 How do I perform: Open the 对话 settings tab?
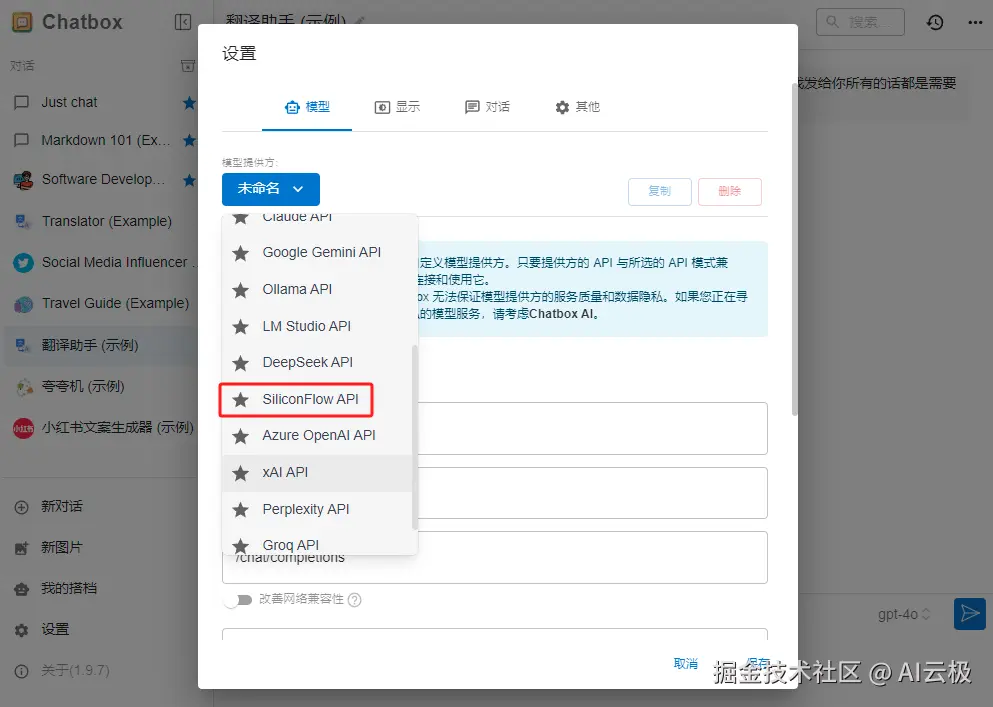pos(487,108)
